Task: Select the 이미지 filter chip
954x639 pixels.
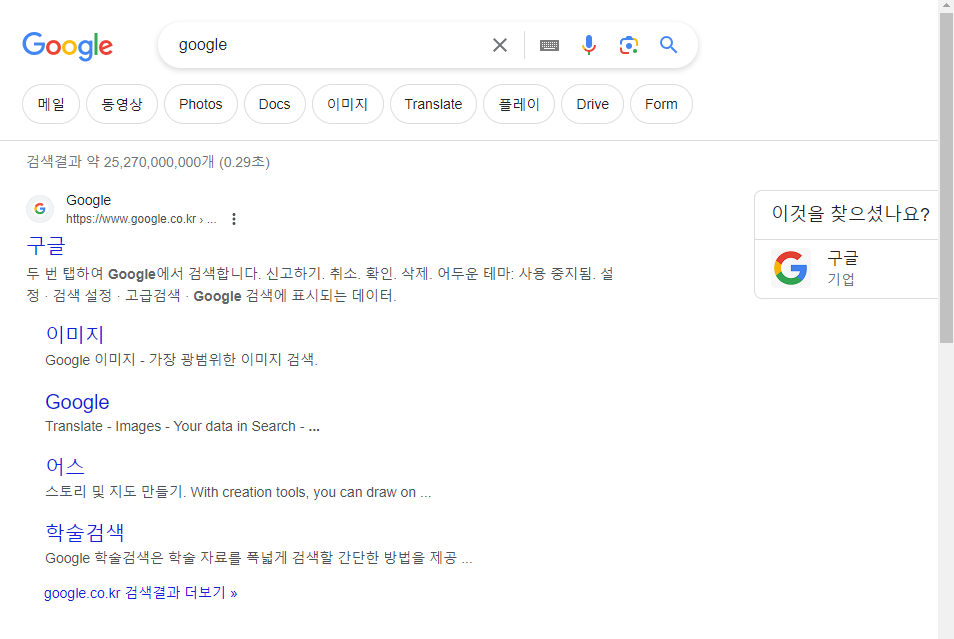Action: click(x=347, y=104)
